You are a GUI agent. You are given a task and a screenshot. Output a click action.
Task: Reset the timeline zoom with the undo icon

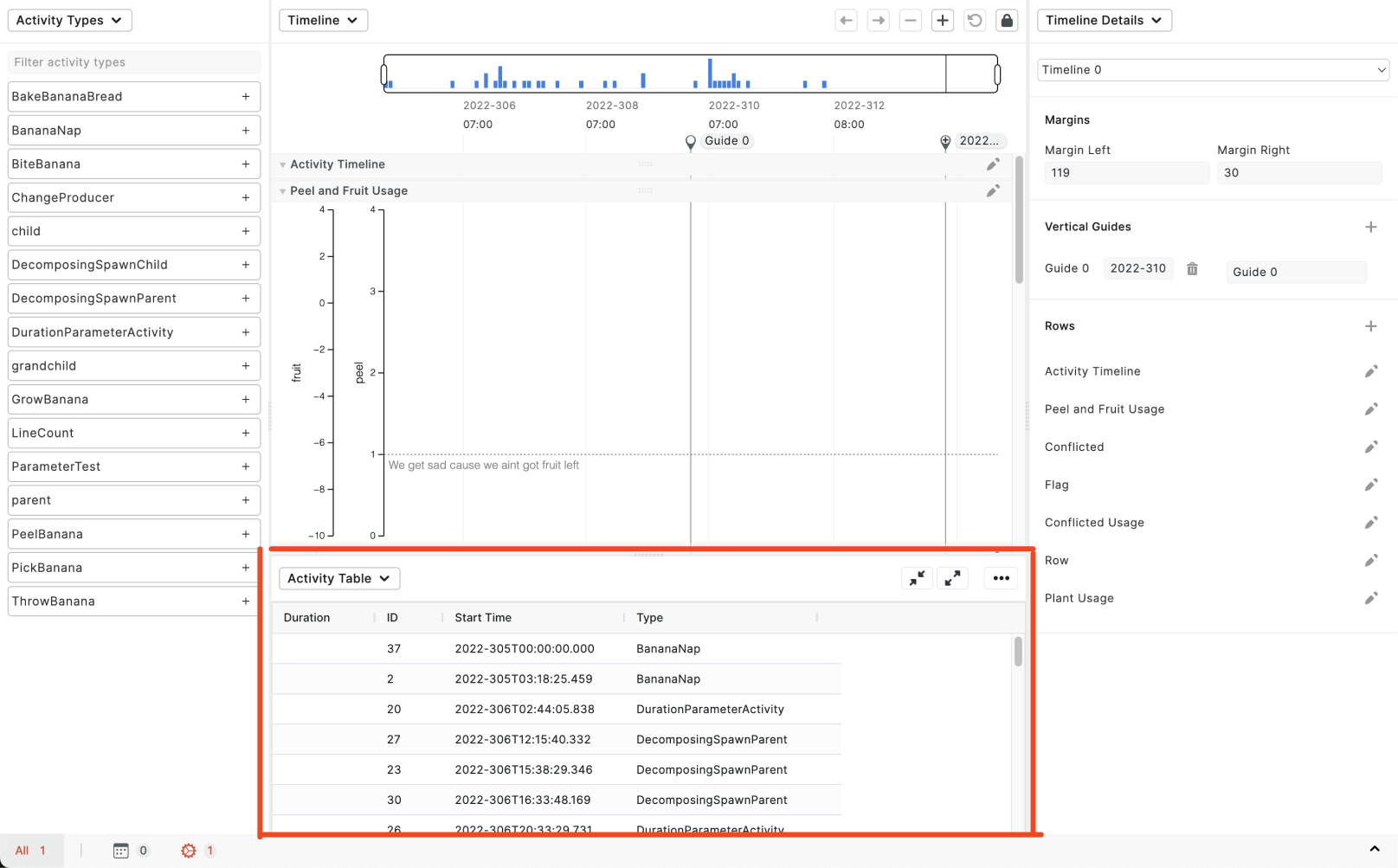[974, 20]
